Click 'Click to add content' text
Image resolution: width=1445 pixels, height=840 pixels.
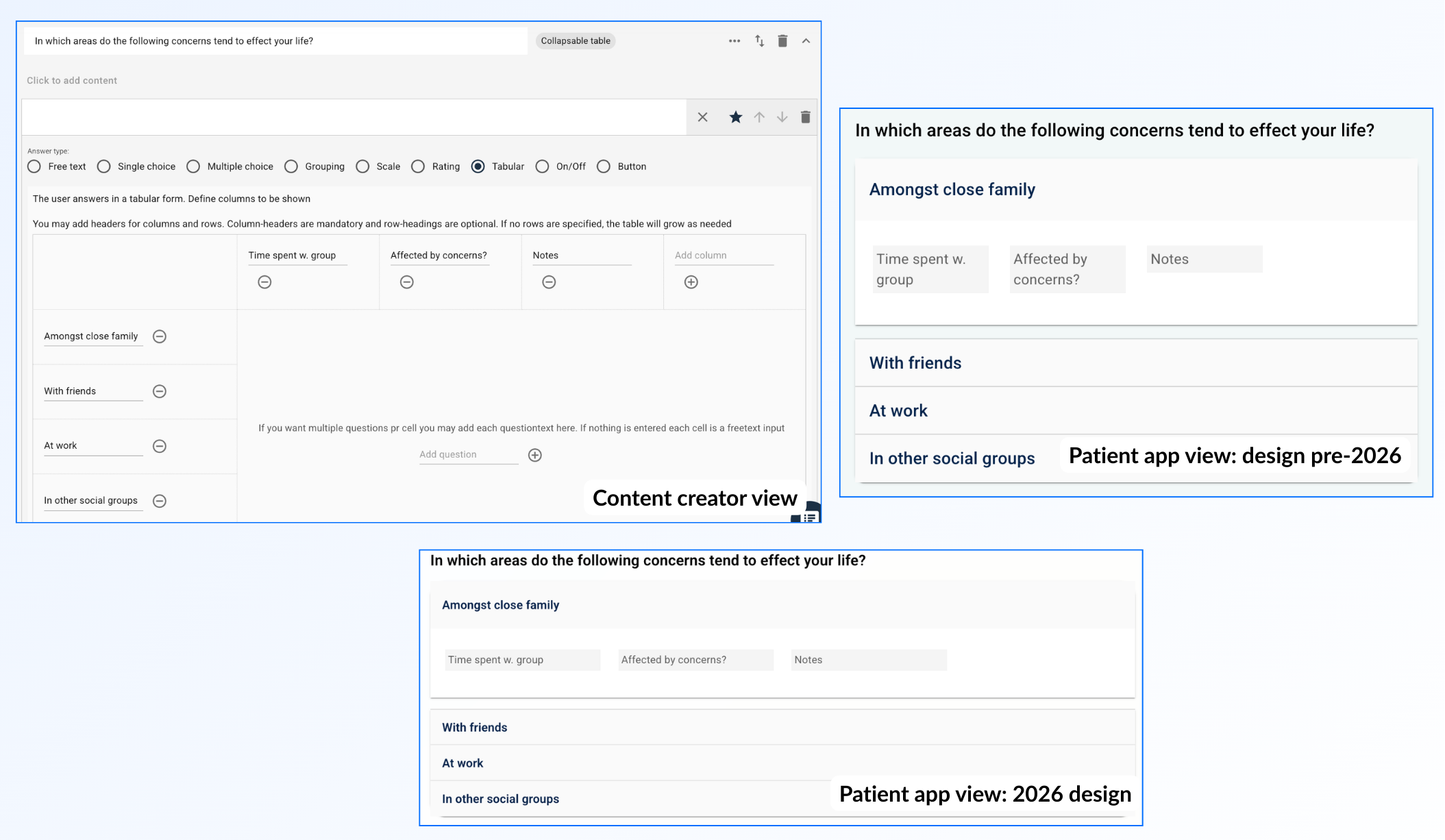tap(72, 81)
